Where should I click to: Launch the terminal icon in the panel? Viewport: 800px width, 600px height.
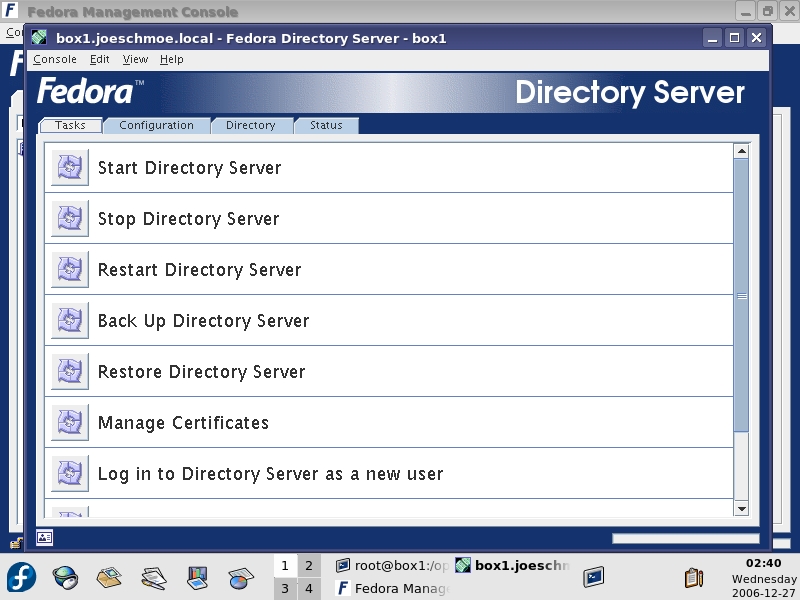click(x=595, y=576)
